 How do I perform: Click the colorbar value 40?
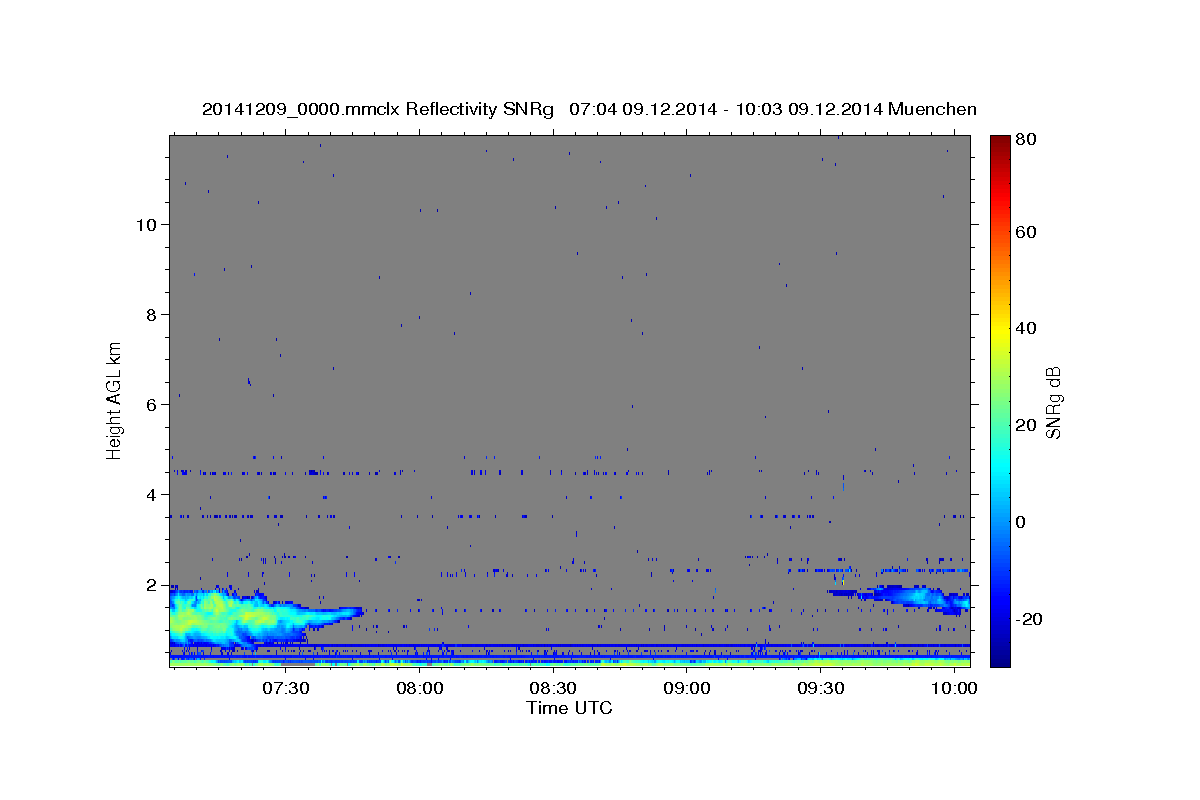[x=1026, y=328]
